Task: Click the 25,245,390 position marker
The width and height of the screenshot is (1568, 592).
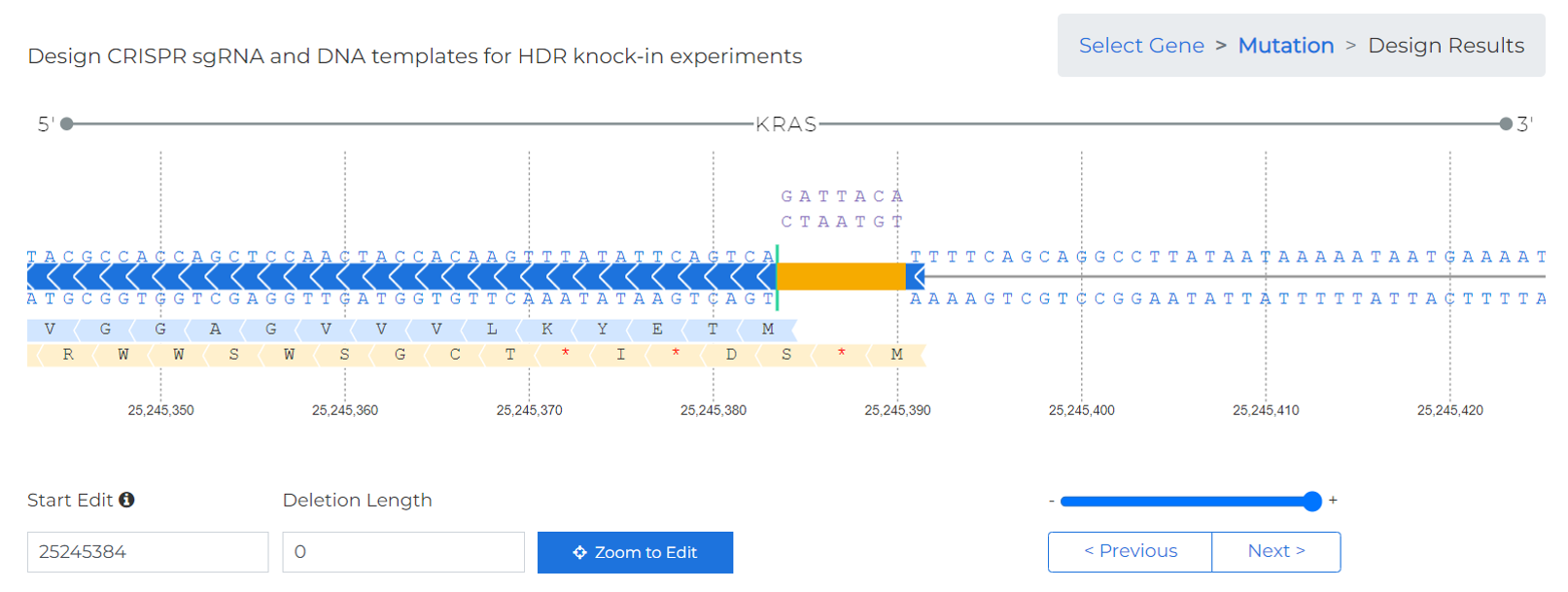Action: coord(897,410)
